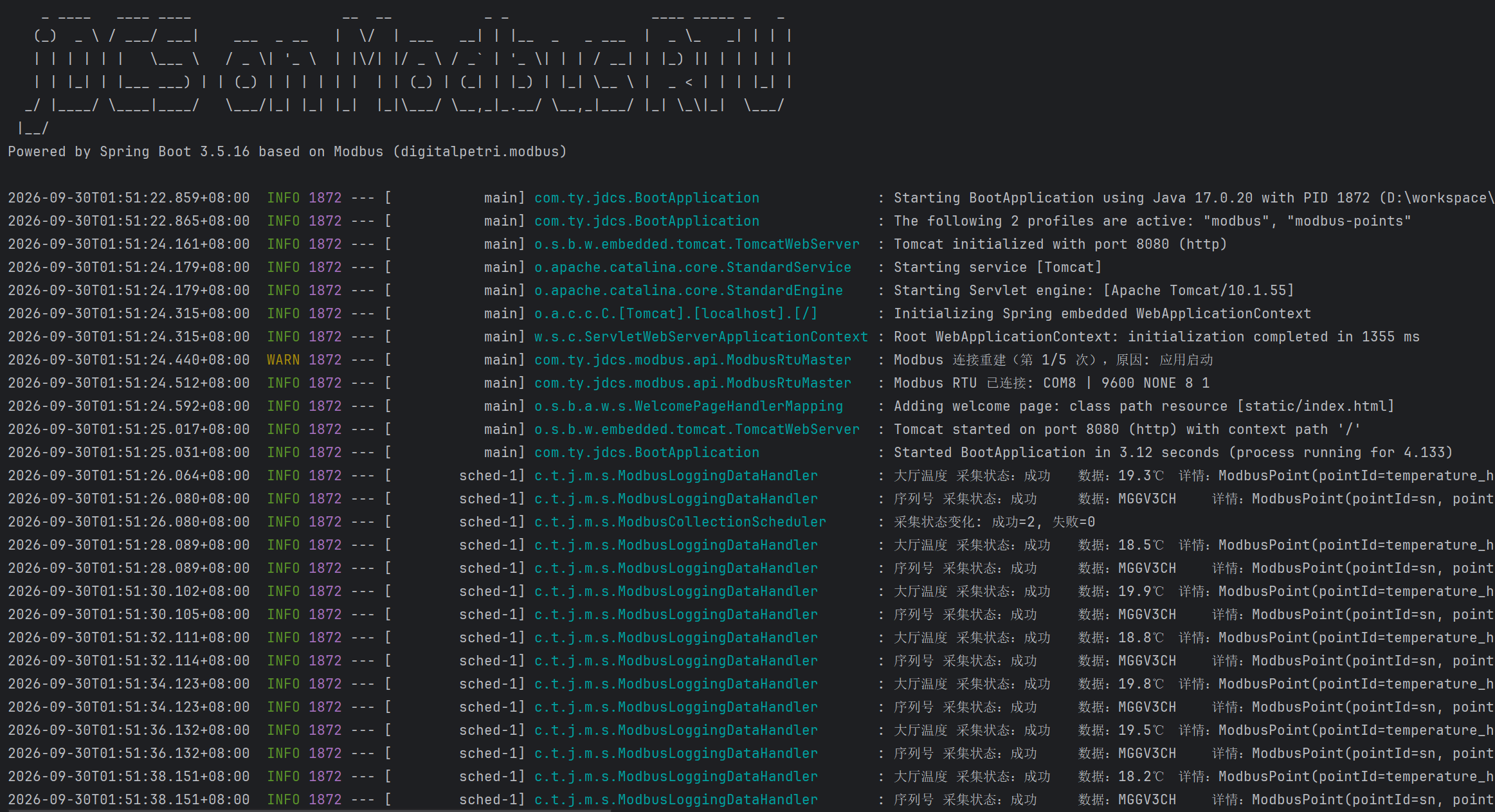Open ModbusRtuMaster link in the 01:51:24.512 row
This screenshot has height=812, width=1495.
(x=693, y=383)
